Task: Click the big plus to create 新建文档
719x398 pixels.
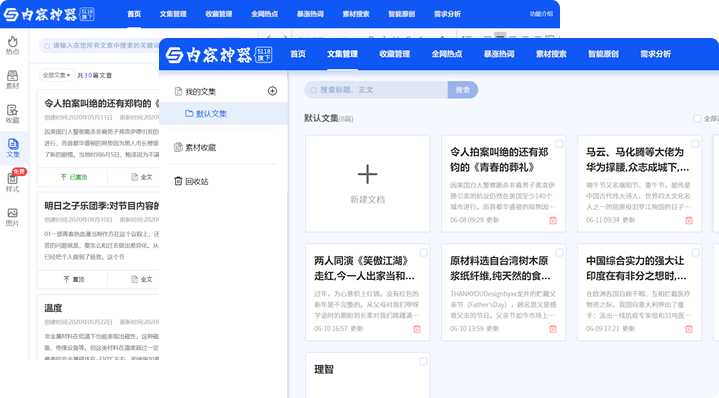Action: (368, 175)
